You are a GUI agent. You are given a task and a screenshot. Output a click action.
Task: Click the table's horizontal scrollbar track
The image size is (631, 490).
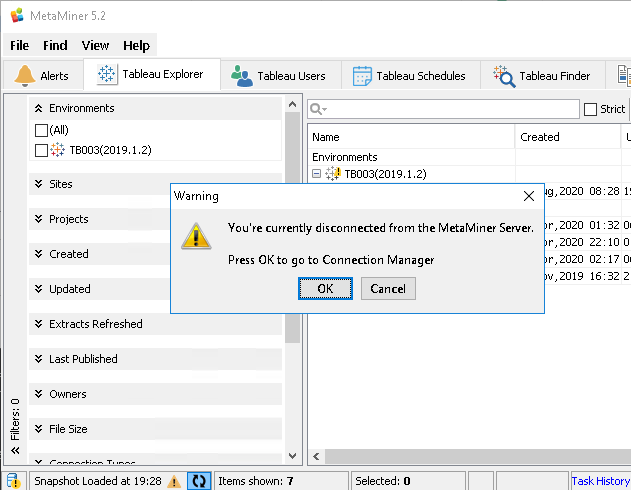coord(478,457)
